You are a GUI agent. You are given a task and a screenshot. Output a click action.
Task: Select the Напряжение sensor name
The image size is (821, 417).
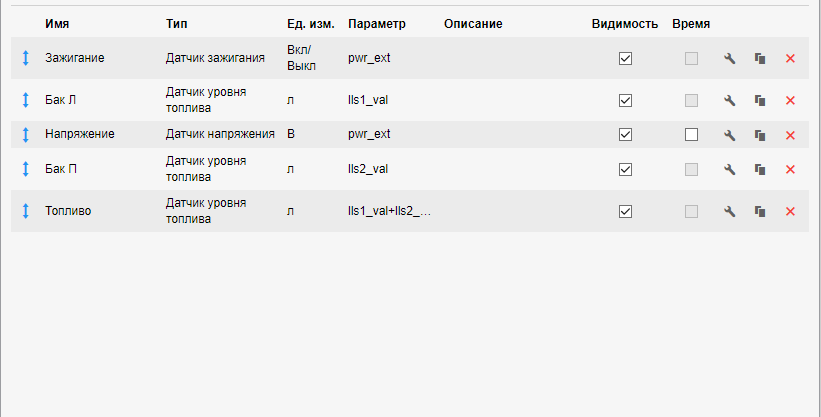80,134
